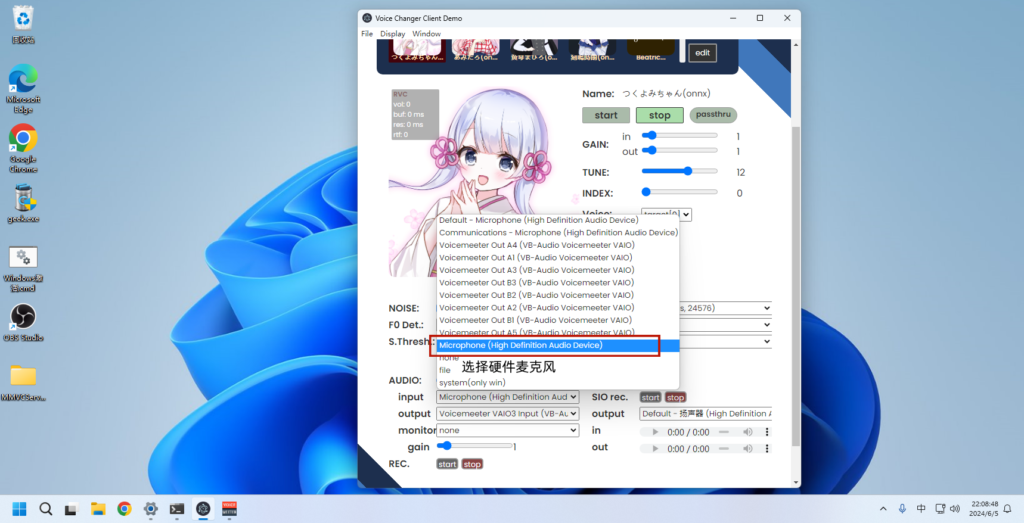The width and height of the screenshot is (1024, 523).
Task: Switch to Chrome in the taskbar
Action: click(124, 509)
